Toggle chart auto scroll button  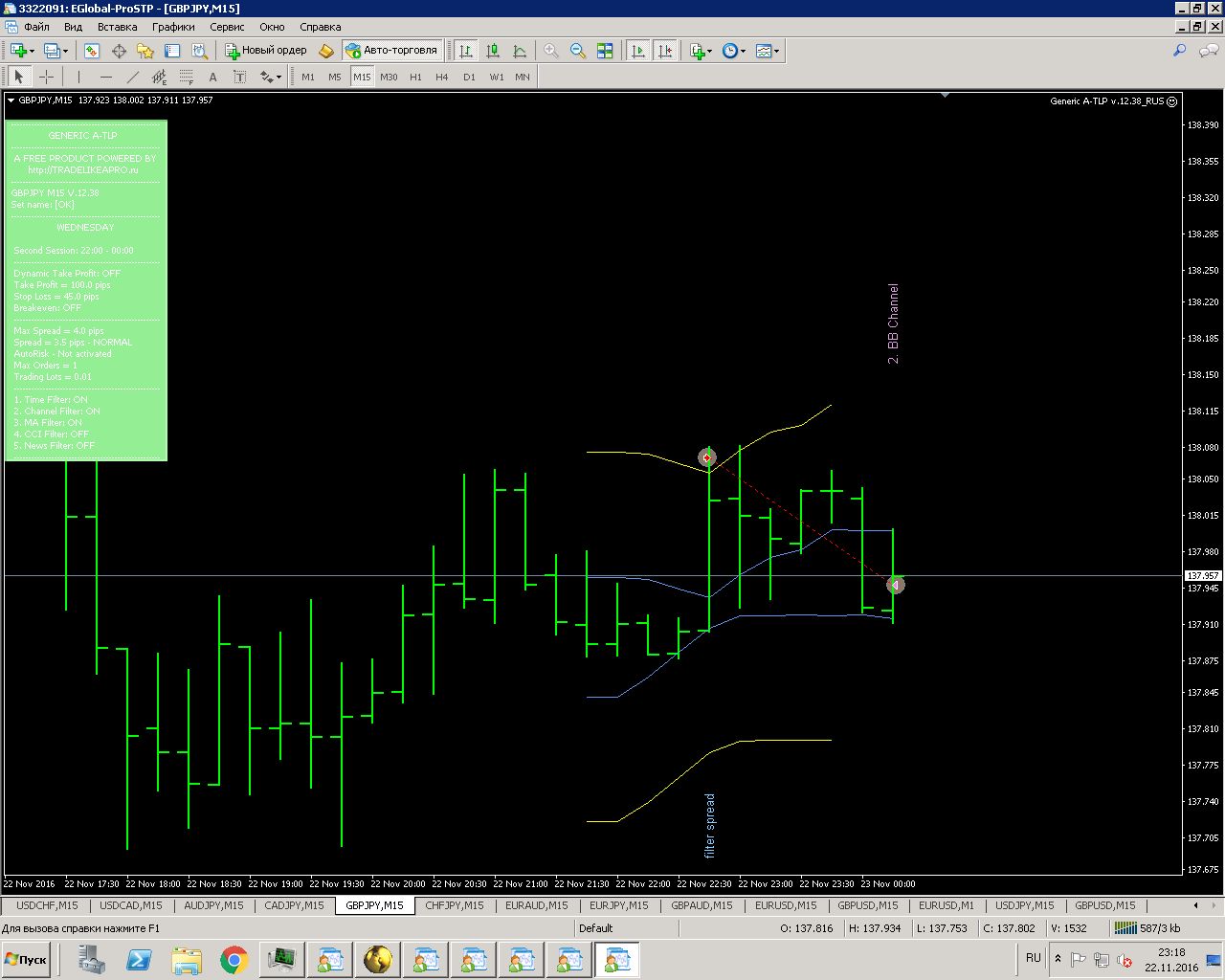637,51
